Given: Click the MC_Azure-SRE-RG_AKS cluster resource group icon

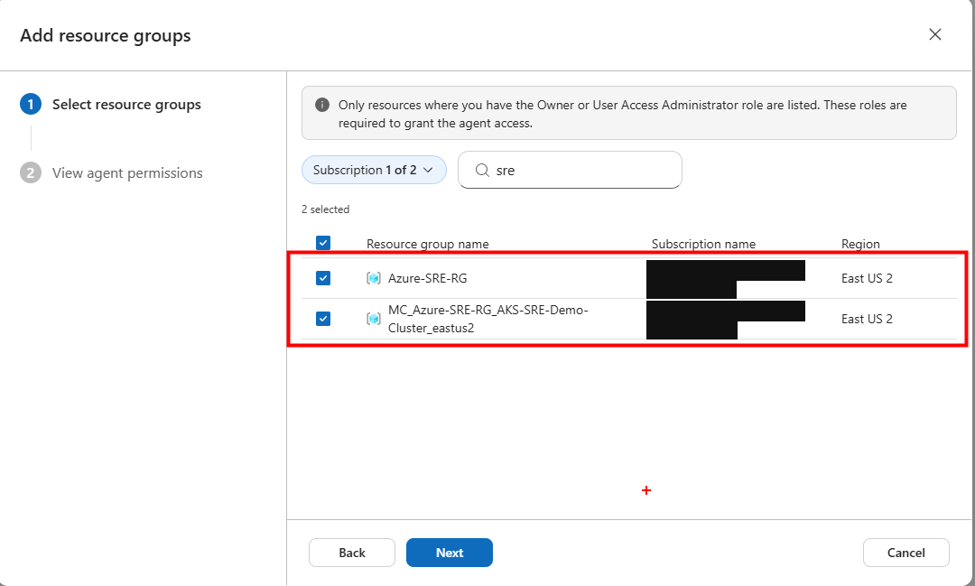Looking at the screenshot, I should coord(373,319).
